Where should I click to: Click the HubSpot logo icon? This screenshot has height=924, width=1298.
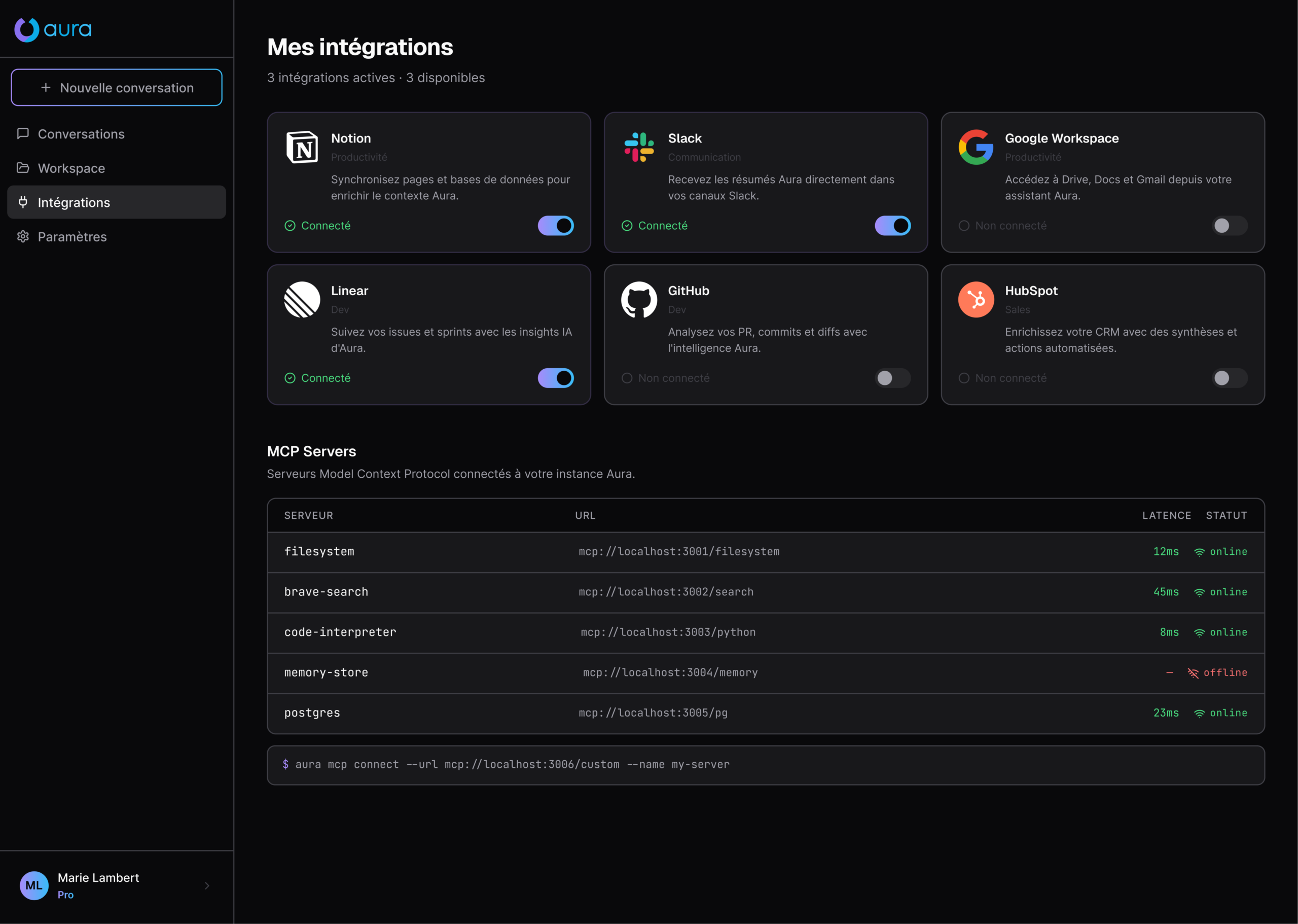tap(976, 300)
